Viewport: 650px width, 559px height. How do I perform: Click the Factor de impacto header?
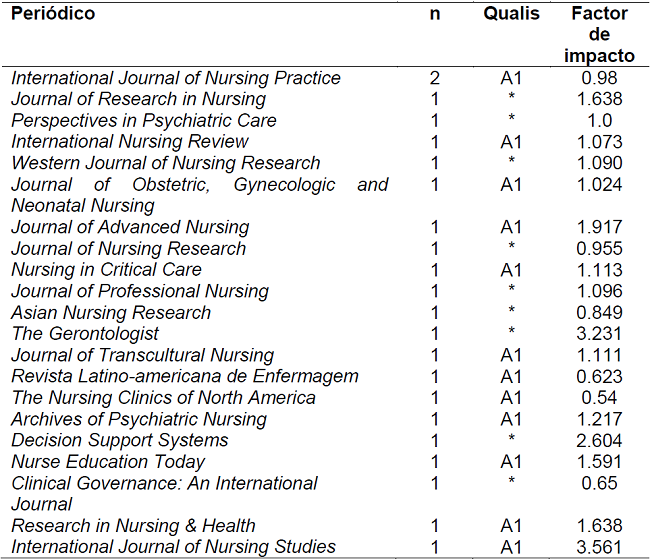(599, 35)
